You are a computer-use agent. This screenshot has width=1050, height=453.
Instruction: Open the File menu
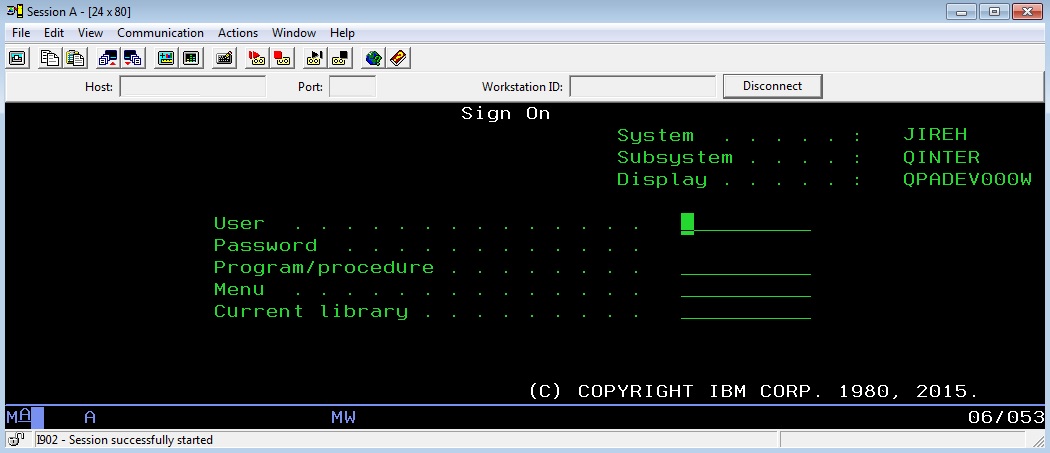(21, 33)
